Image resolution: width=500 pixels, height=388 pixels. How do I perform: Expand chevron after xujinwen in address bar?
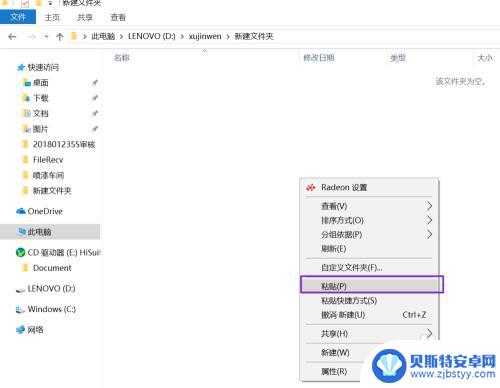(x=228, y=37)
